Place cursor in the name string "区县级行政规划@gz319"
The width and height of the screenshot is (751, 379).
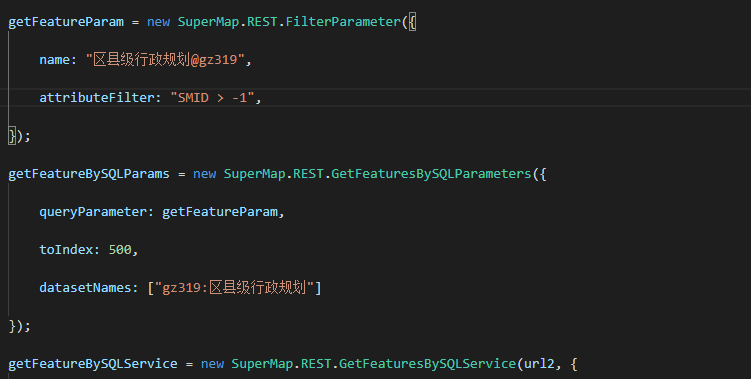pos(166,60)
